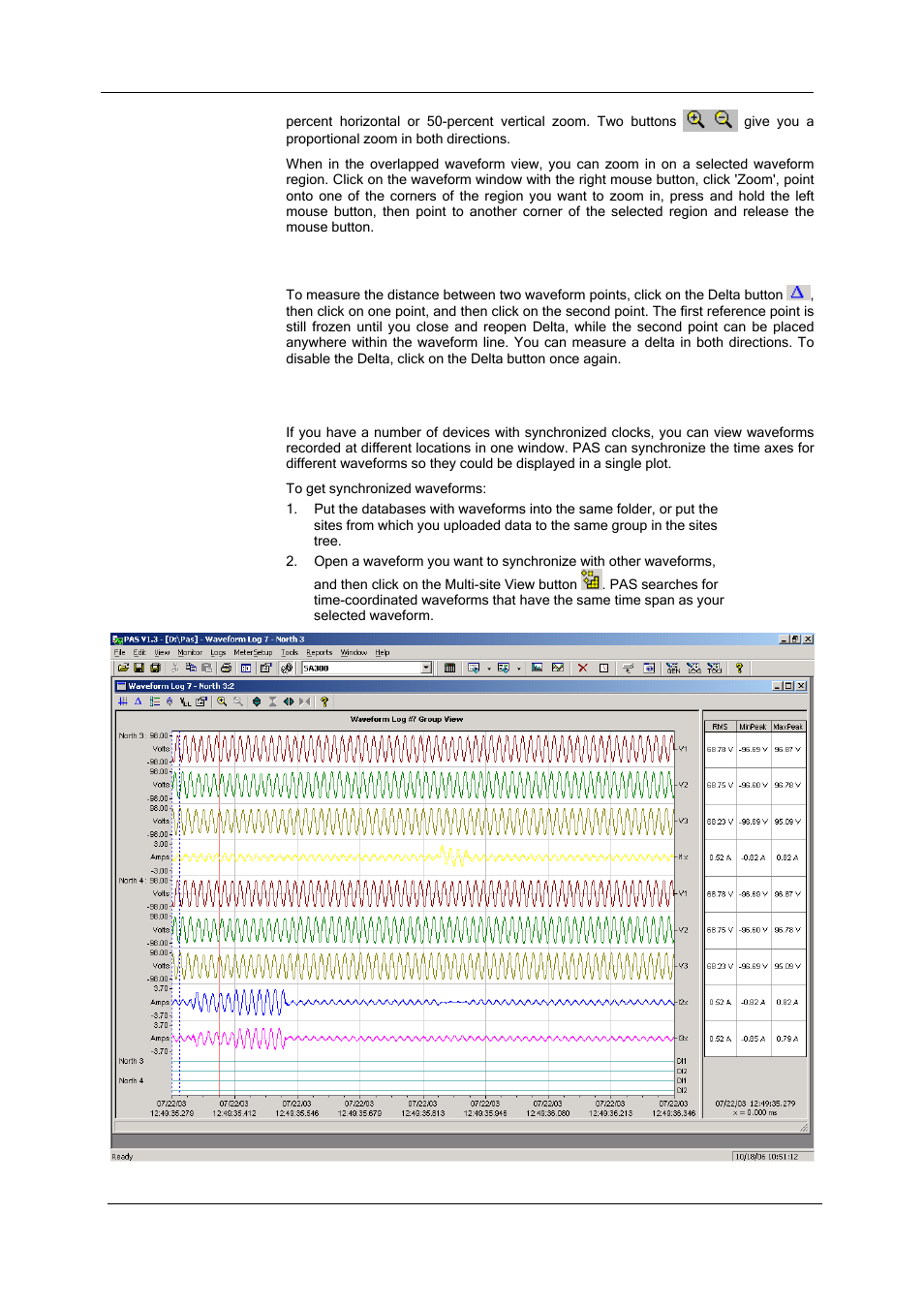Click the Paste icon in main toolbar

tap(206, 668)
